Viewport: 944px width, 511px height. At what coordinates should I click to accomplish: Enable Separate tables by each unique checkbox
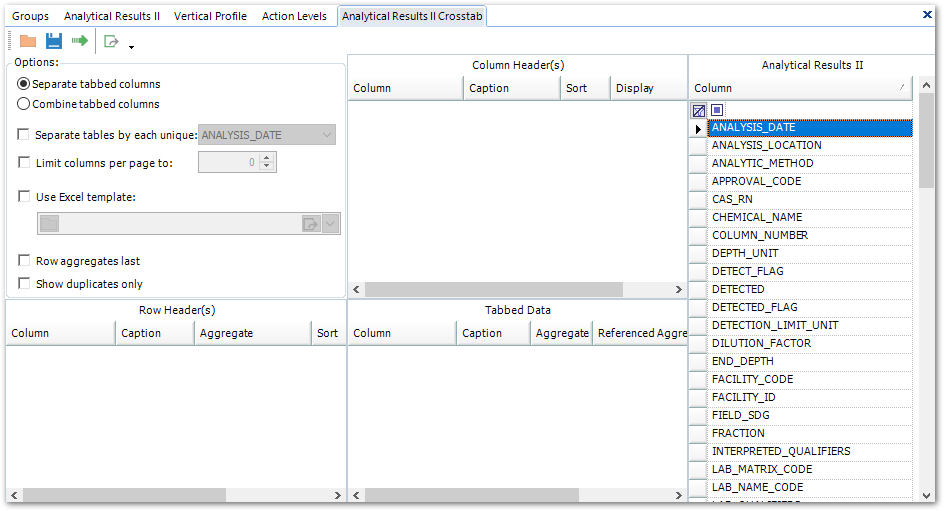(24, 135)
